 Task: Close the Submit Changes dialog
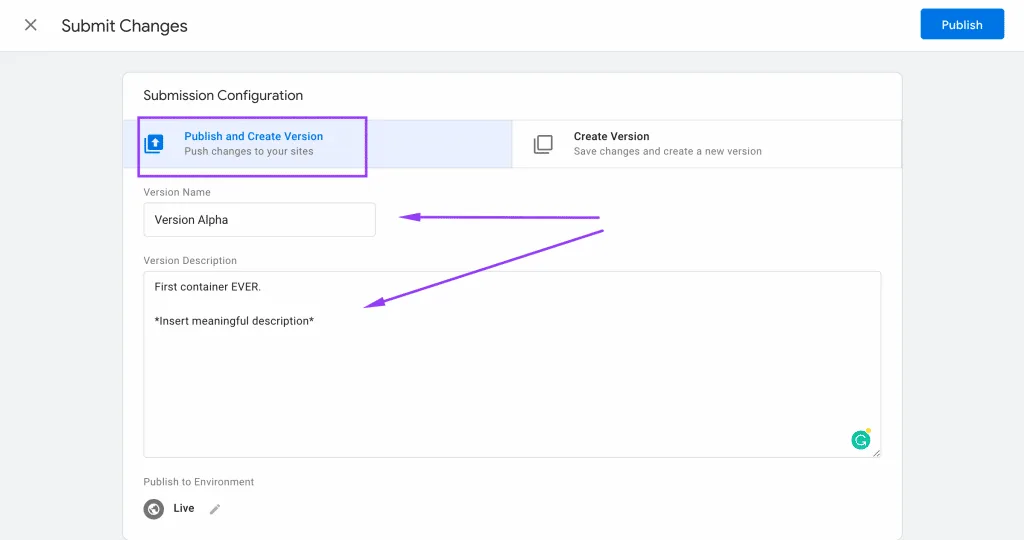point(31,25)
